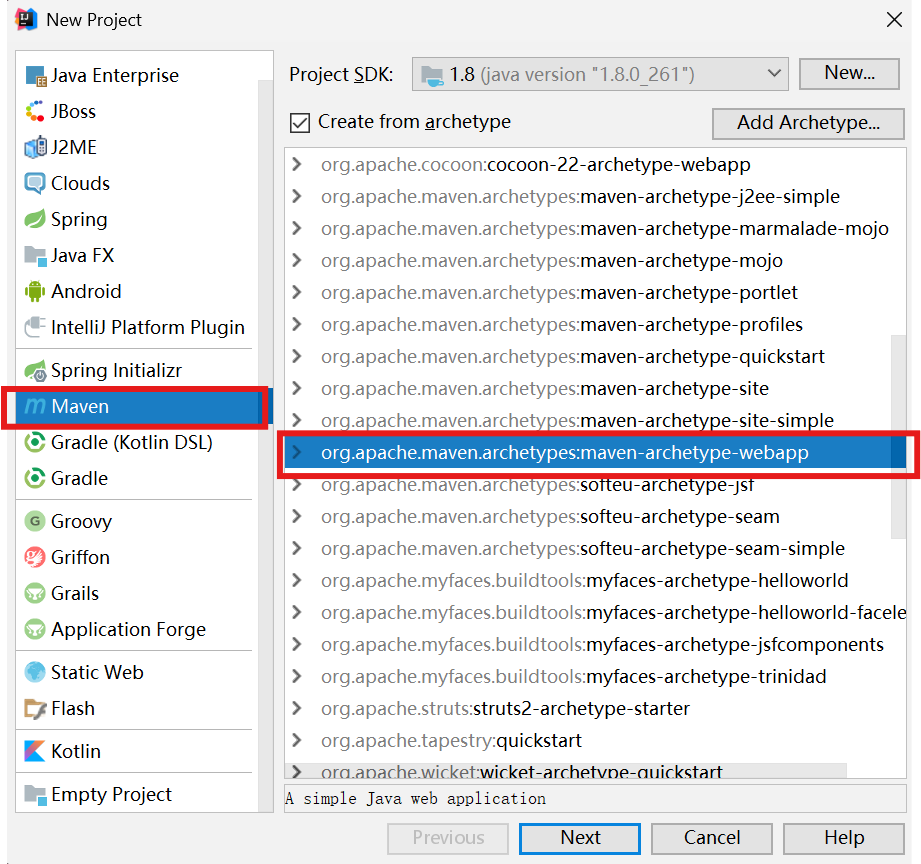This screenshot has width=921, height=864.
Task: Click the Add Archetype... button
Action: pyautogui.click(x=808, y=123)
